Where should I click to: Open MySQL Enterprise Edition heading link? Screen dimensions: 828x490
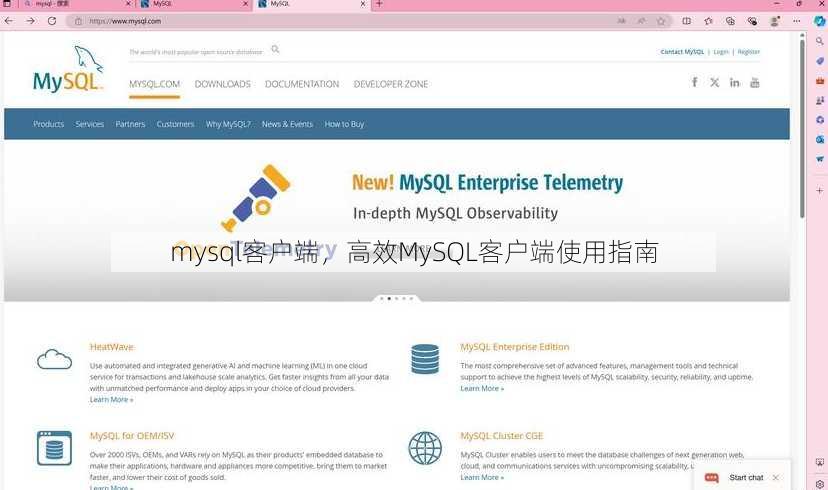point(515,347)
